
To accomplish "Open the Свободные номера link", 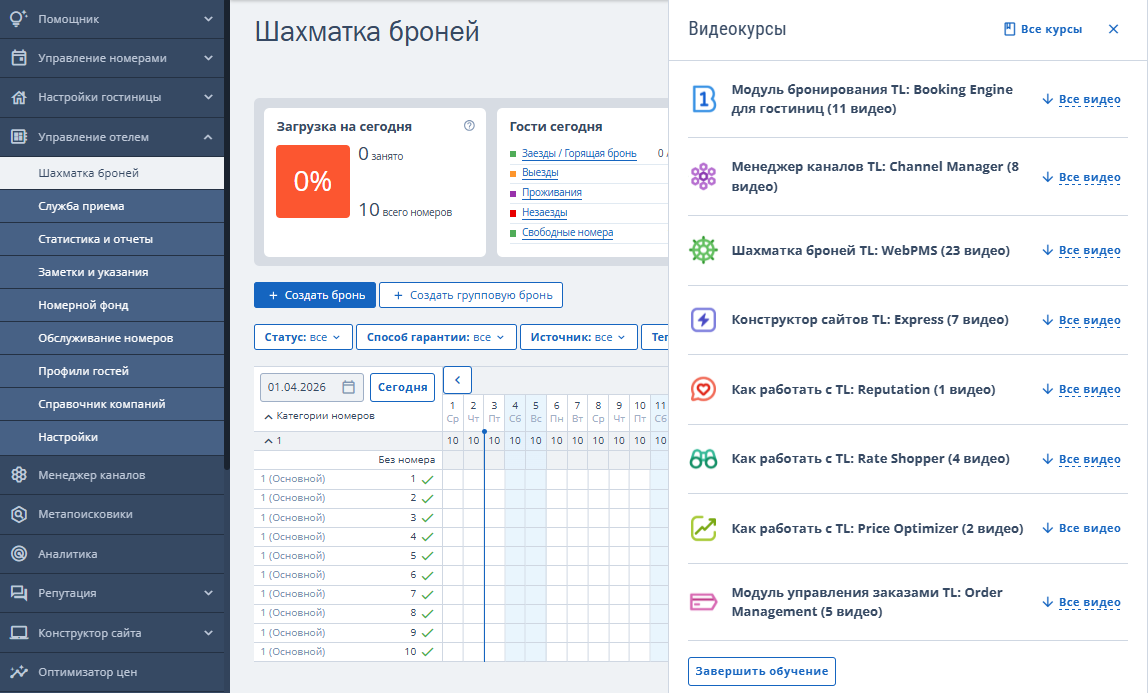I will [567, 232].
